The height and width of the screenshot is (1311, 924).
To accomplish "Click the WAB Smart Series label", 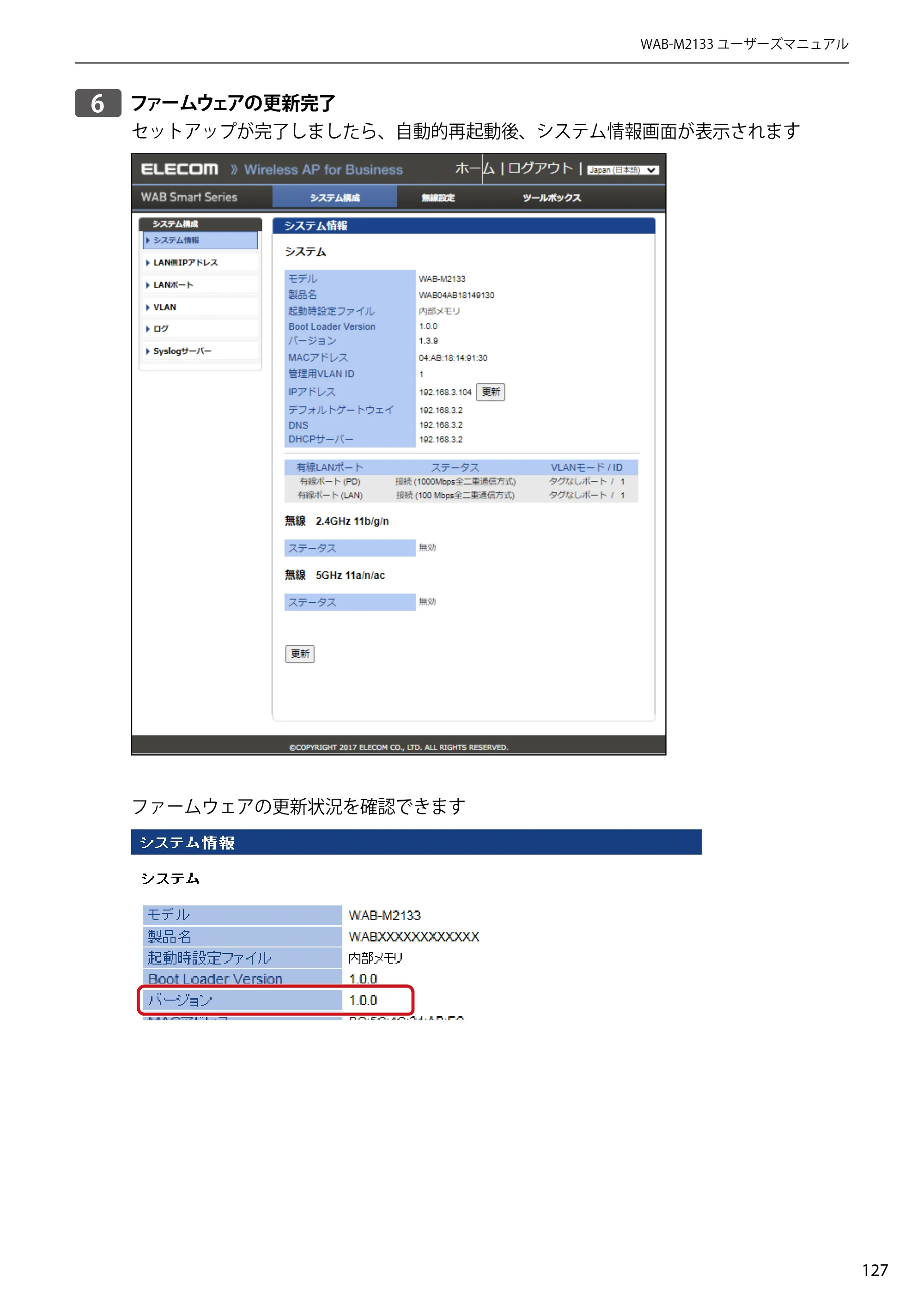I will (x=189, y=197).
